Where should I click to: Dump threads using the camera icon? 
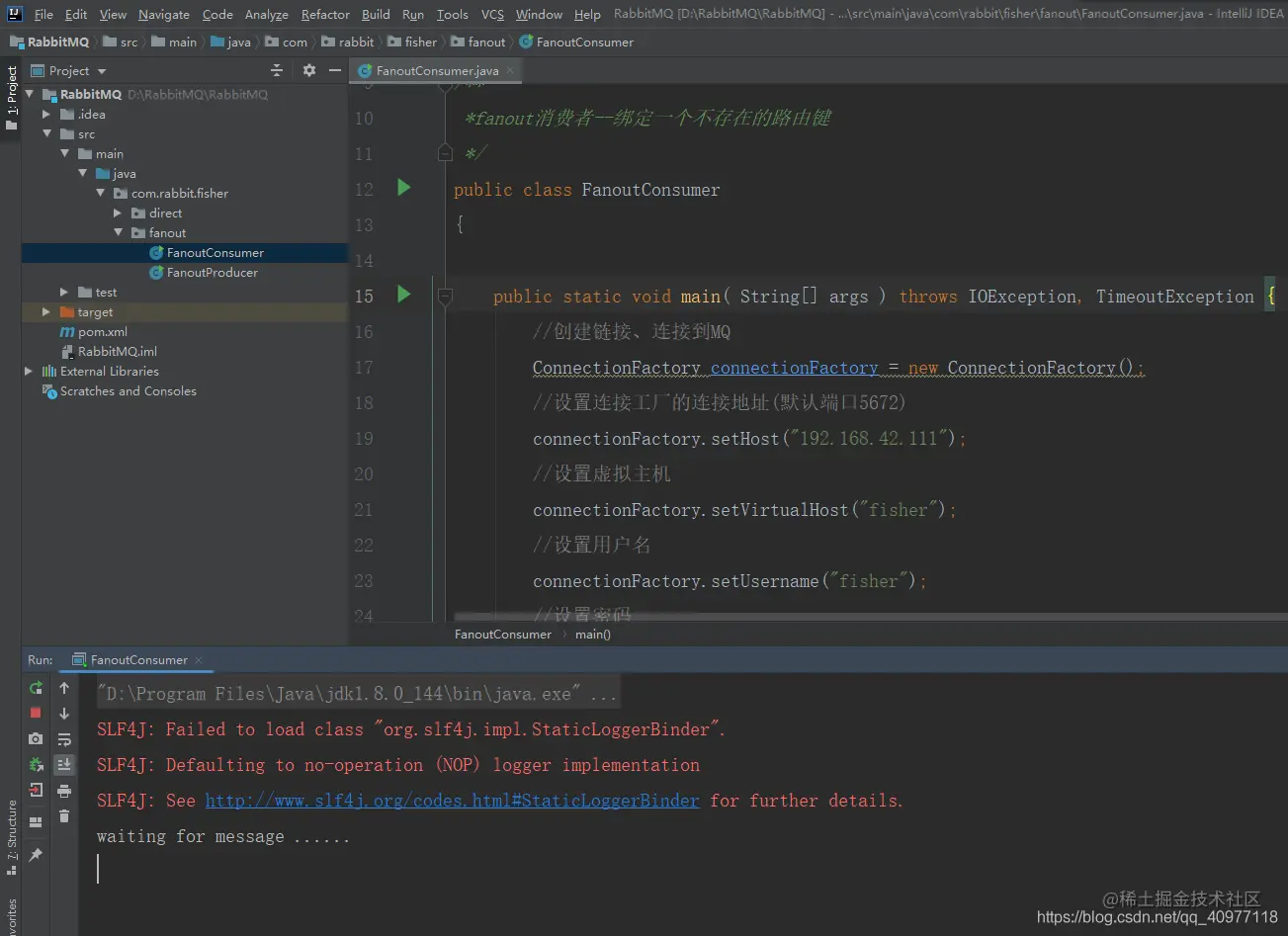[36, 738]
